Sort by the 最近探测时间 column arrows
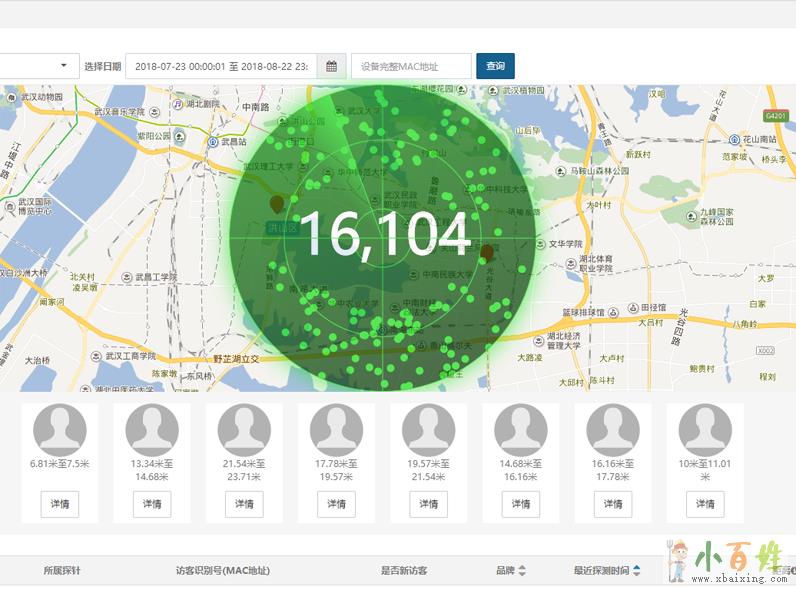 pos(637,571)
